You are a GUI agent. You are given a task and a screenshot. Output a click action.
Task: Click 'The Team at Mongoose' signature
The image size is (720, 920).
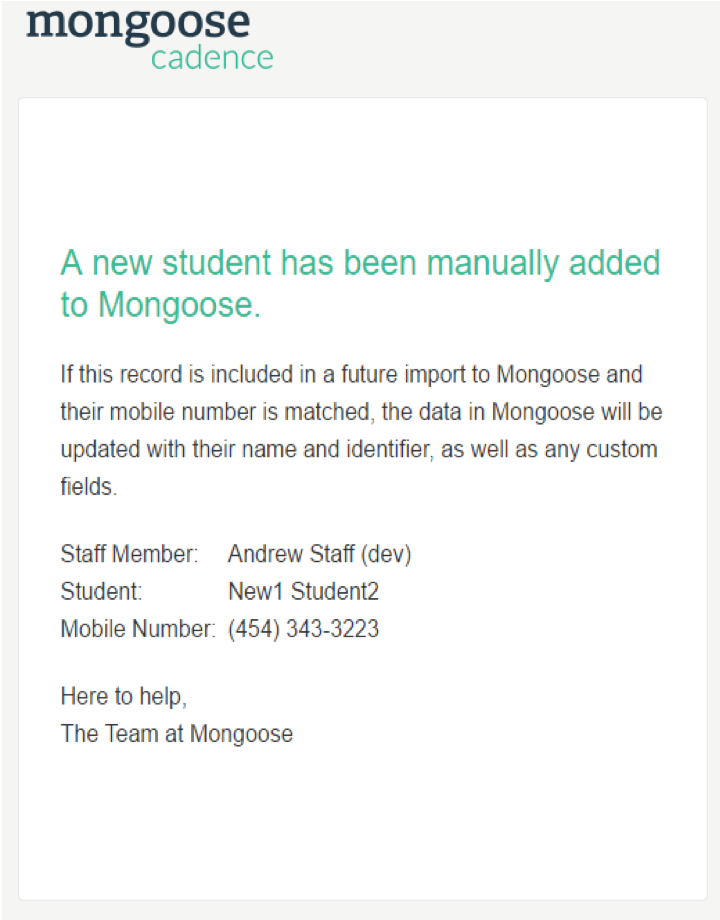(x=176, y=734)
